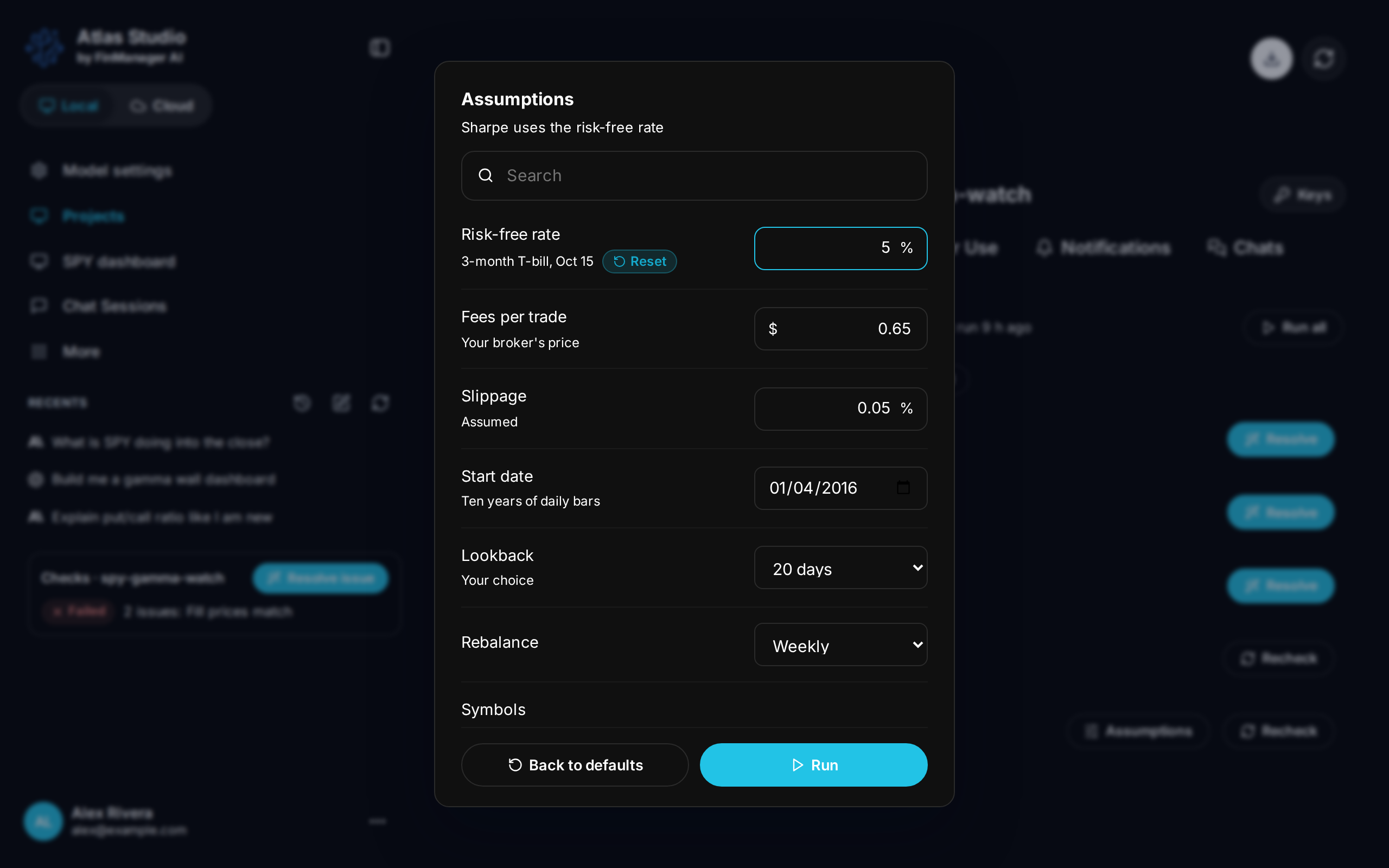
Task: Expand the Lookback 20 days dropdown
Action: [840, 568]
